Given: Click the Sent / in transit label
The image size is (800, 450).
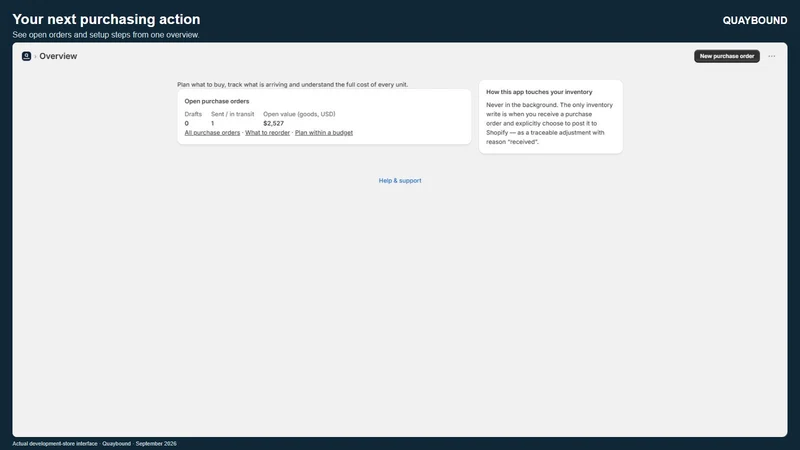Looking at the screenshot, I should point(233,114).
